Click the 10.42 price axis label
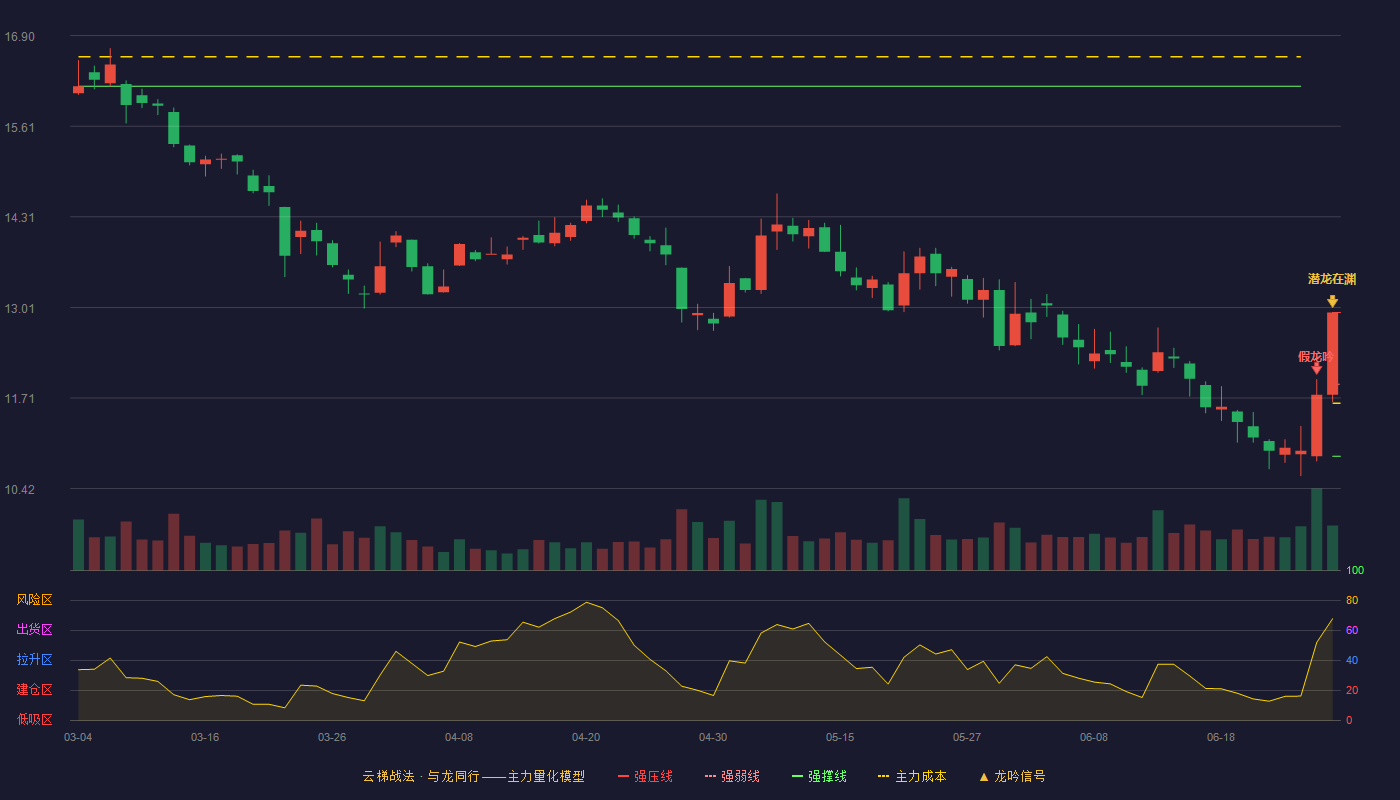The width and height of the screenshot is (1400, 800). [19, 489]
